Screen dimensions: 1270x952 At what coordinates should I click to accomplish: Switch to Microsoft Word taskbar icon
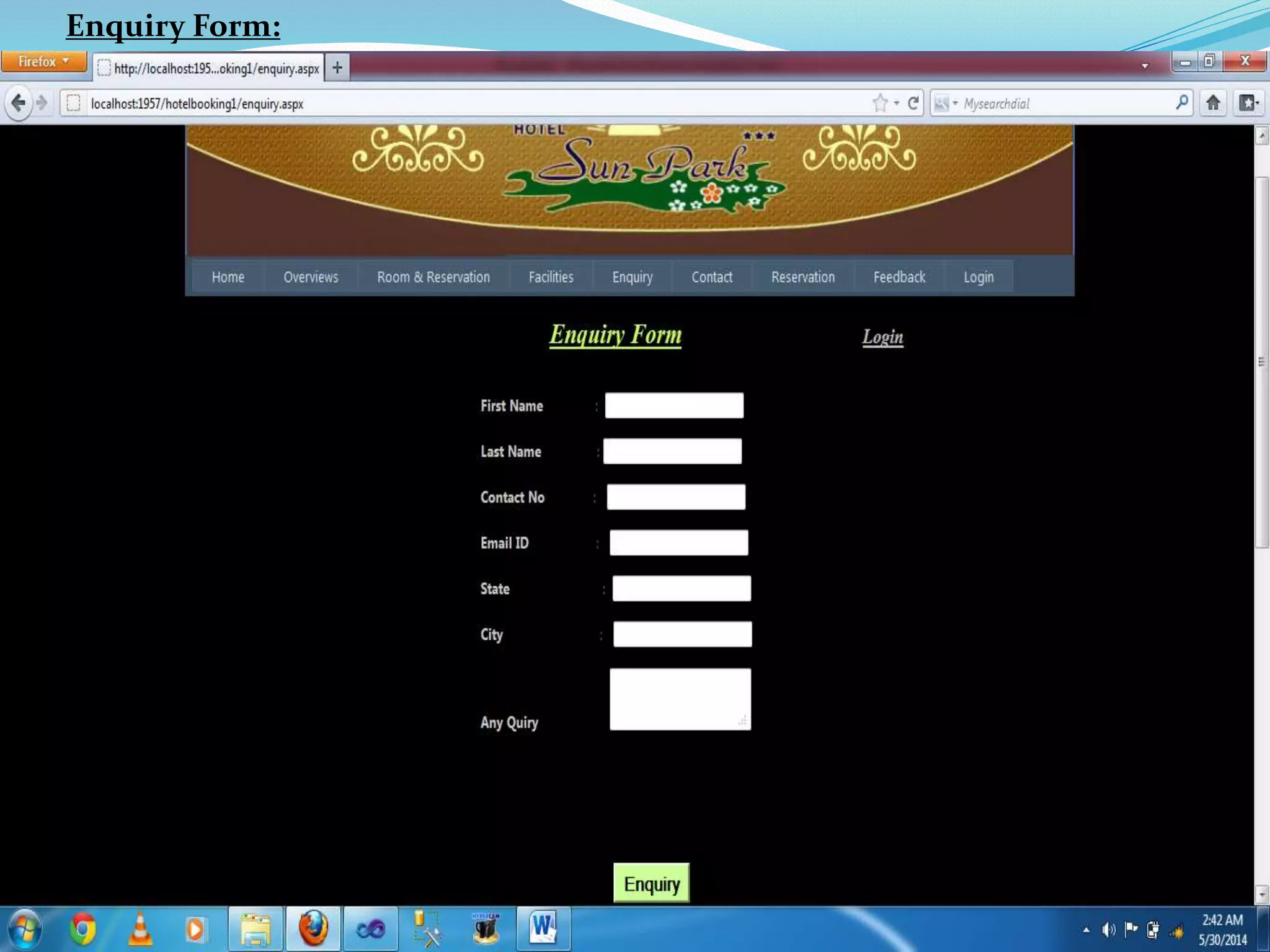(543, 930)
